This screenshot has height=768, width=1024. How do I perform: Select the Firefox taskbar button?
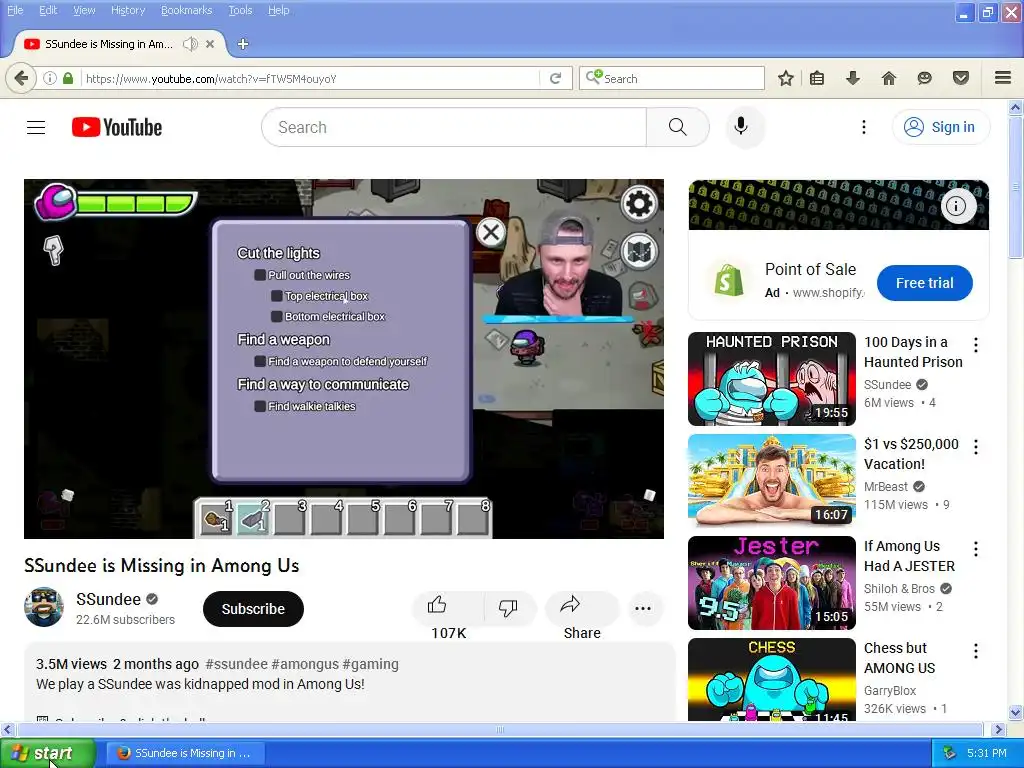[x=185, y=753]
